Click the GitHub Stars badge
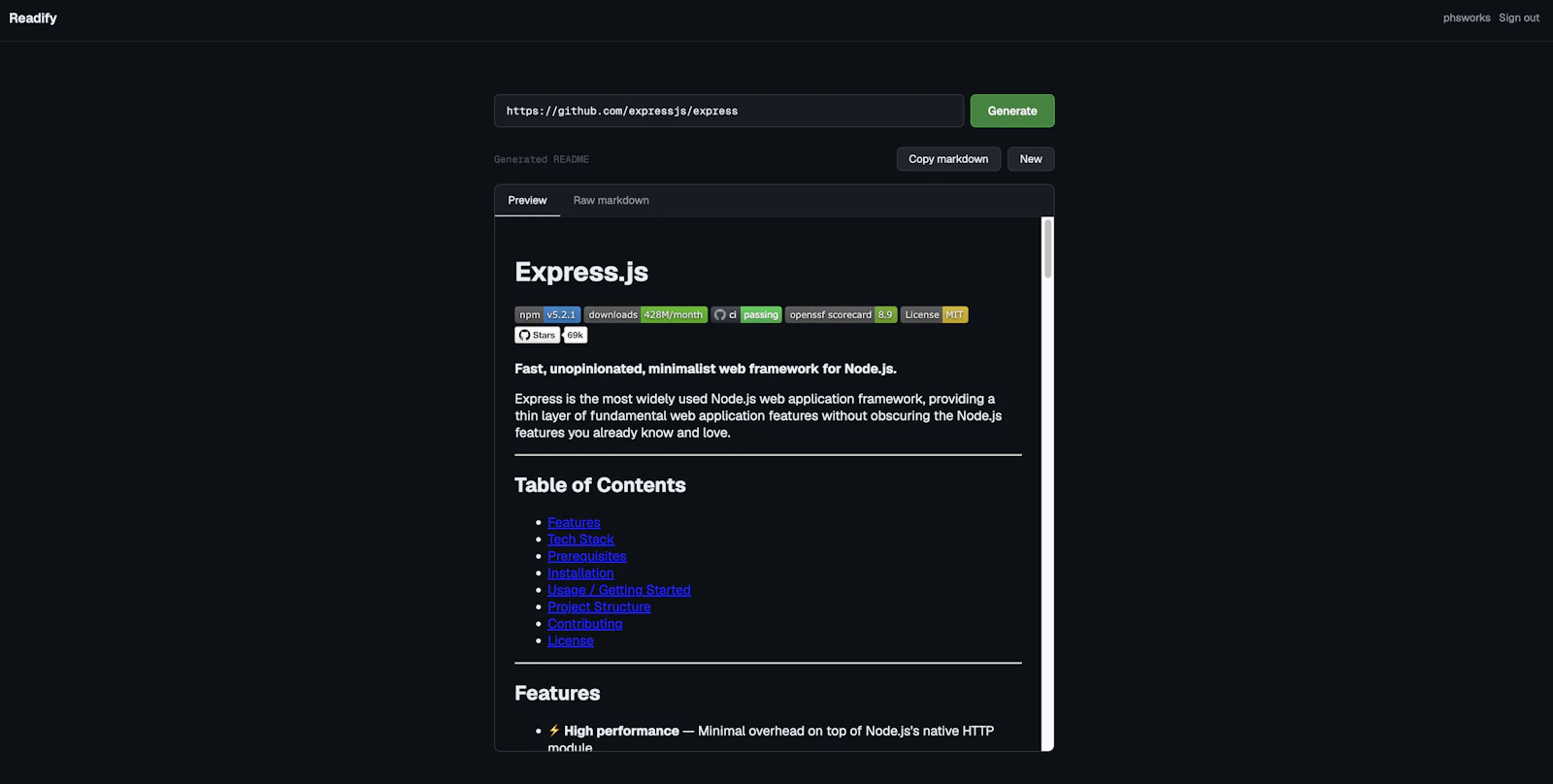This screenshot has width=1553, height=784. click(537, 335)
